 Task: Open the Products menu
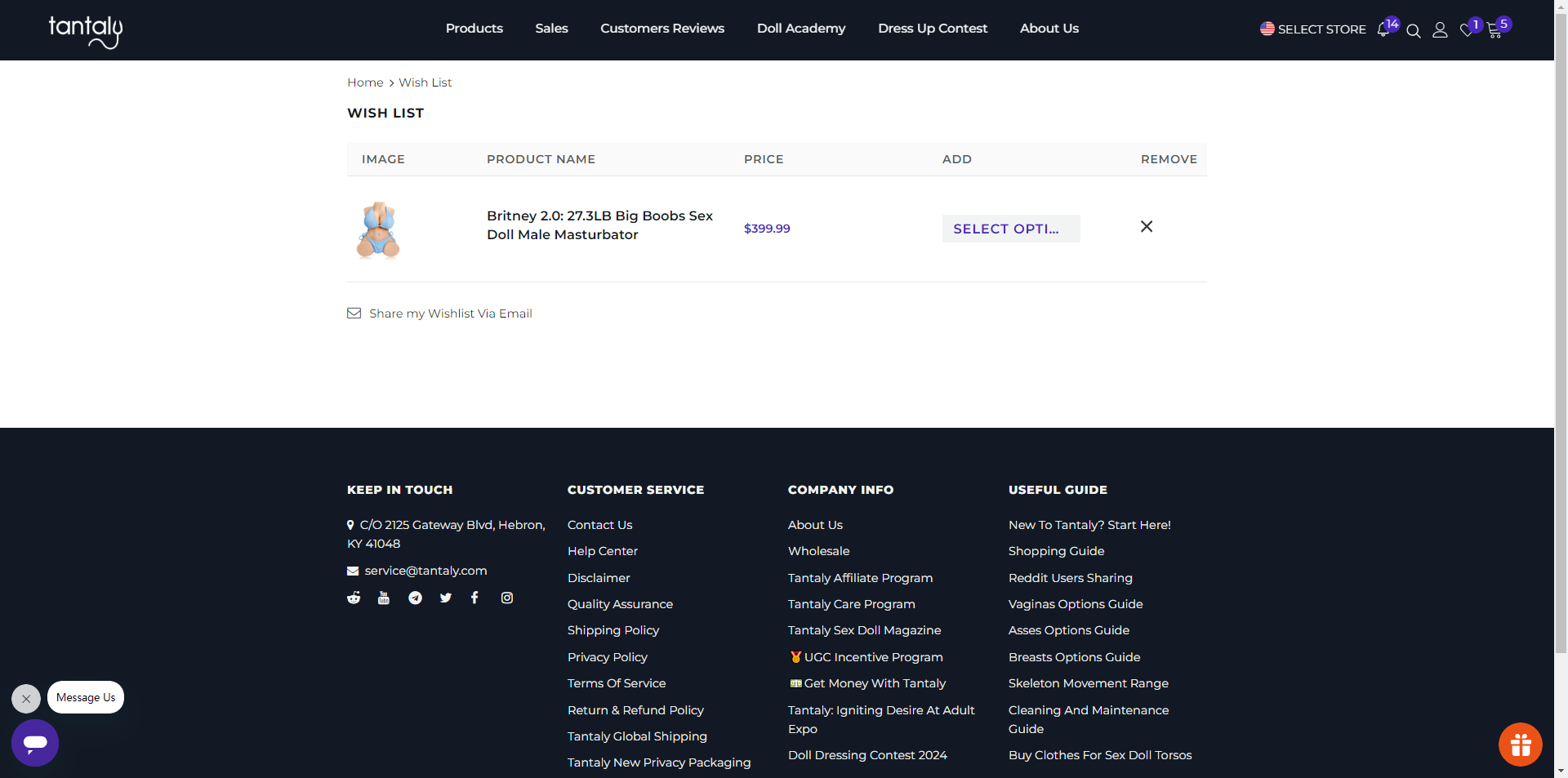474,29
